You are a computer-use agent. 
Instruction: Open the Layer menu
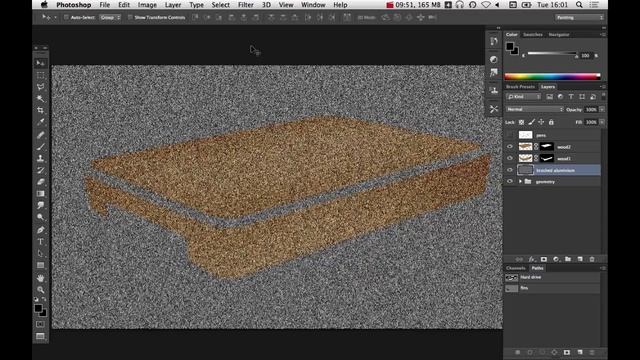tap(173, 5)
